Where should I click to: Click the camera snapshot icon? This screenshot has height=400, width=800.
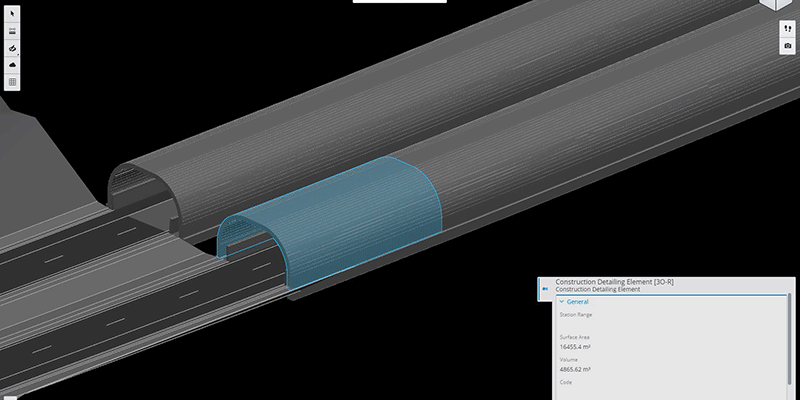(x=788, y=46)
